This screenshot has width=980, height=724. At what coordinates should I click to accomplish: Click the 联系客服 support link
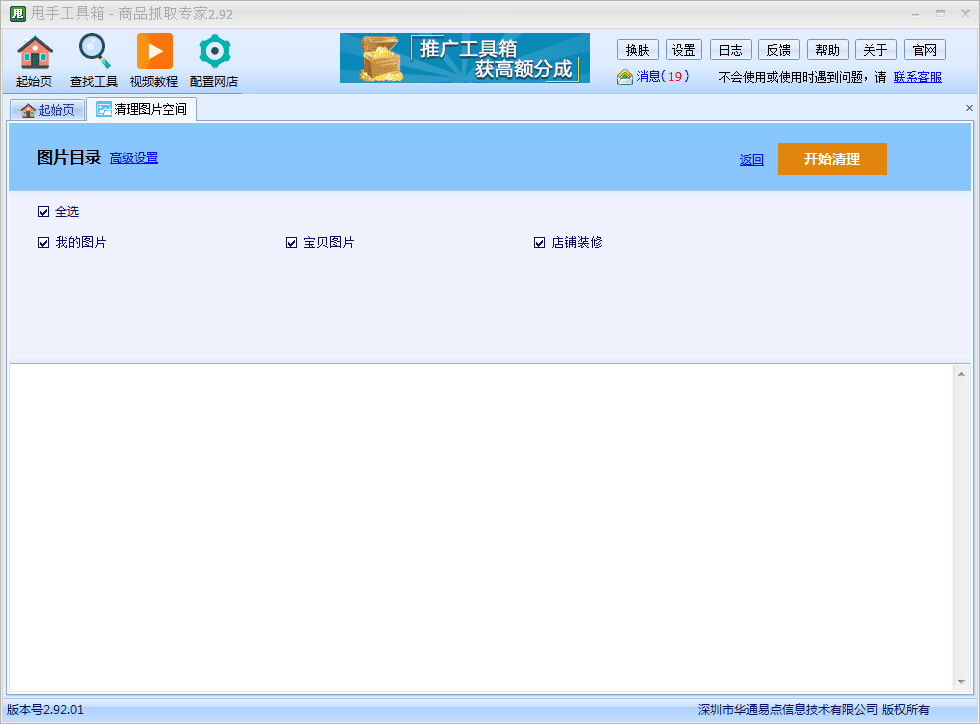click(x=918, y=77)
